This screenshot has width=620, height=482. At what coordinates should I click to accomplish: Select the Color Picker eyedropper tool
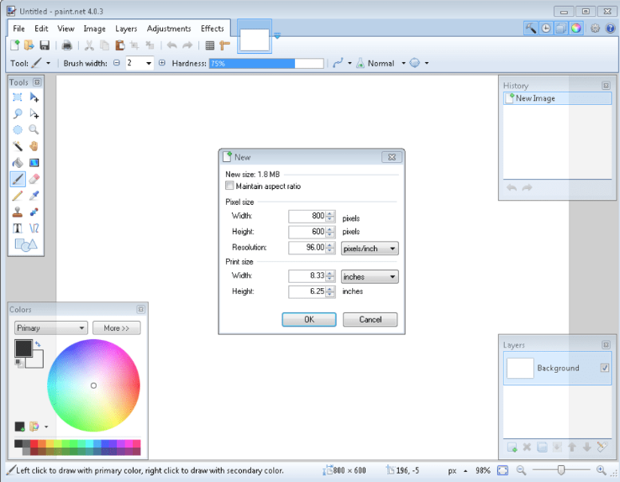point(34,196)
